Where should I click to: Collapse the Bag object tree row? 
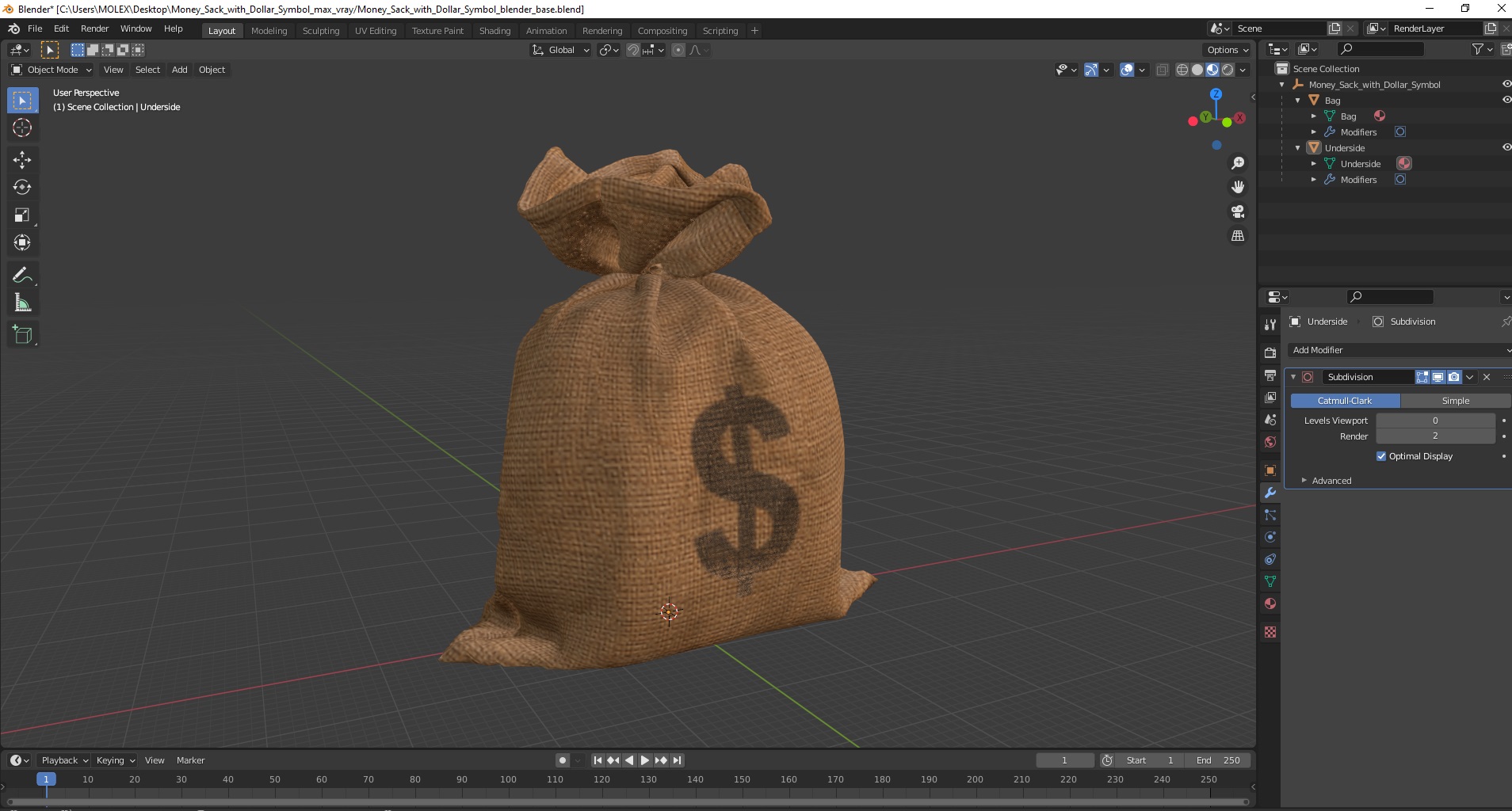(1297, 101)
